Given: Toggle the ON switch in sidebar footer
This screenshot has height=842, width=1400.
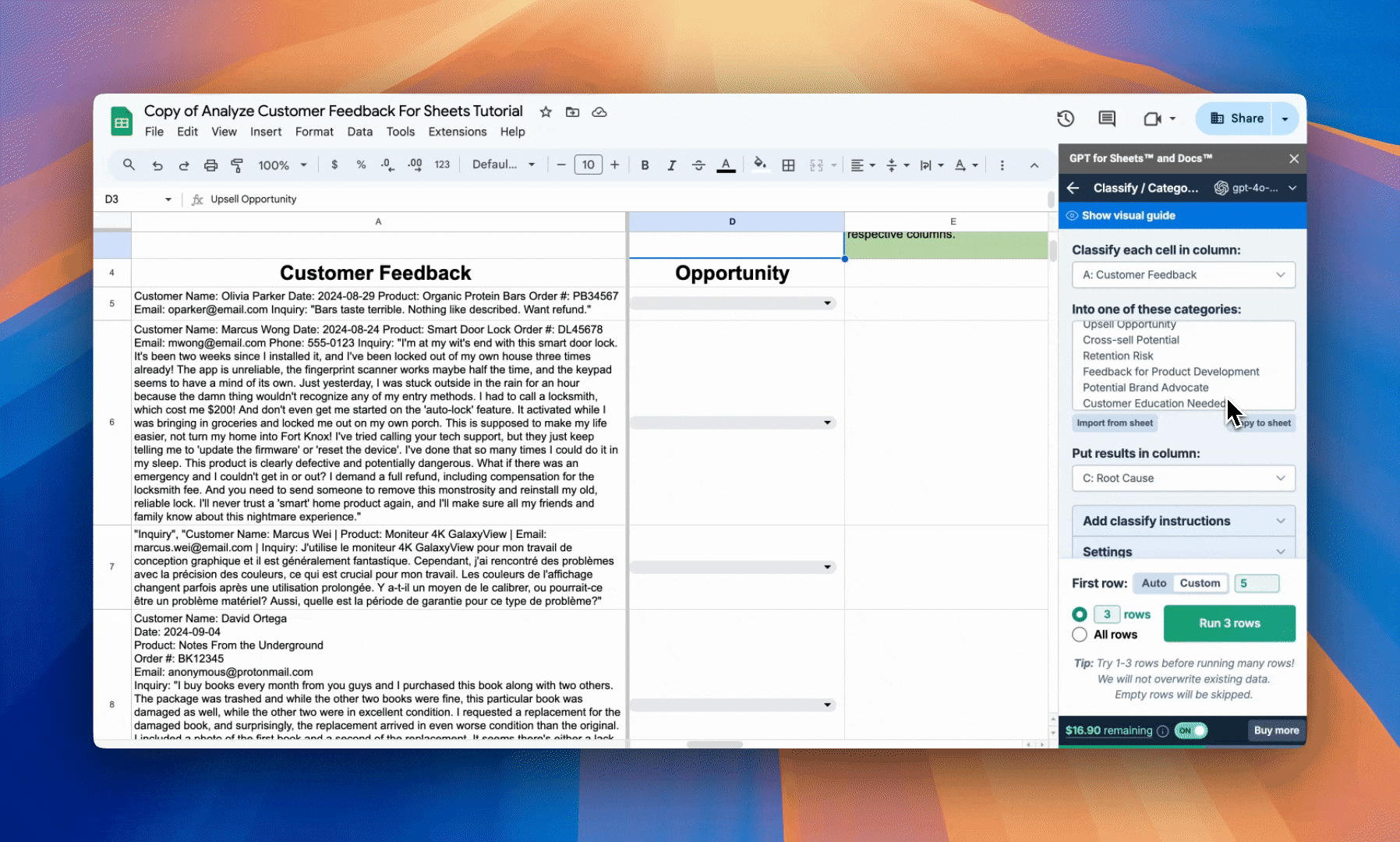Looking at the screenshot, I should (x=1190, y=731).
